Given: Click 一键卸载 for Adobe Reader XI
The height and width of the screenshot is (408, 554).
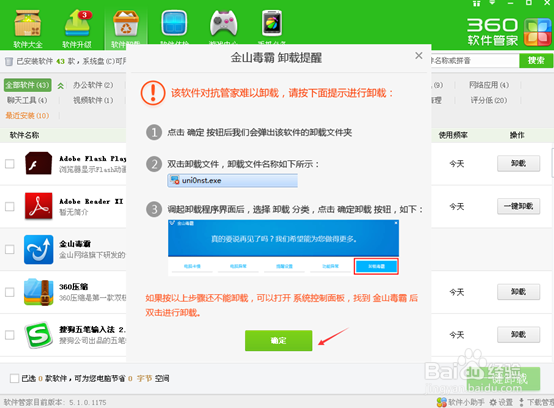Looking at the screenshot, I should [x=518, y=206].
